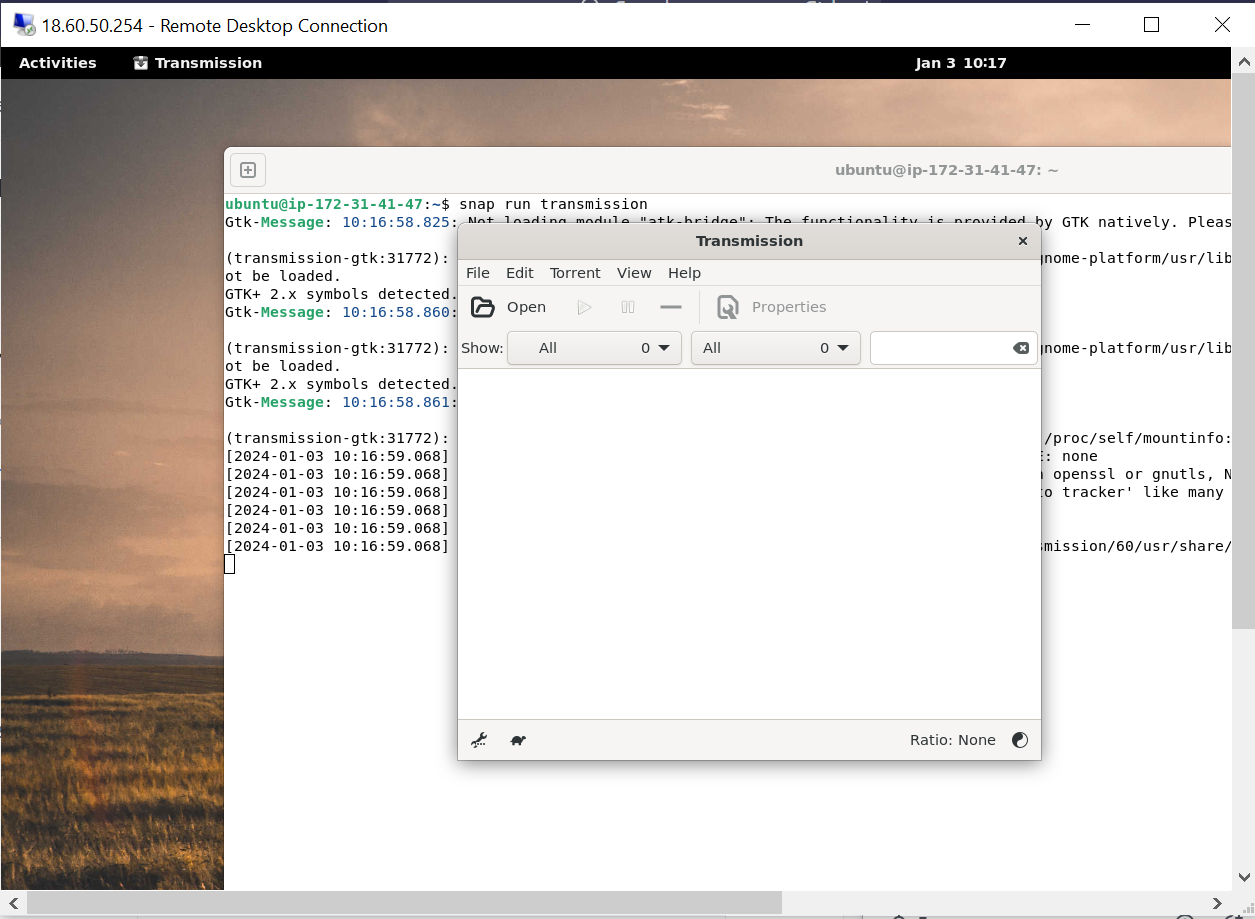Open preferences with the wrench icon
The image size is (1255, 919).
pos(479,740)
